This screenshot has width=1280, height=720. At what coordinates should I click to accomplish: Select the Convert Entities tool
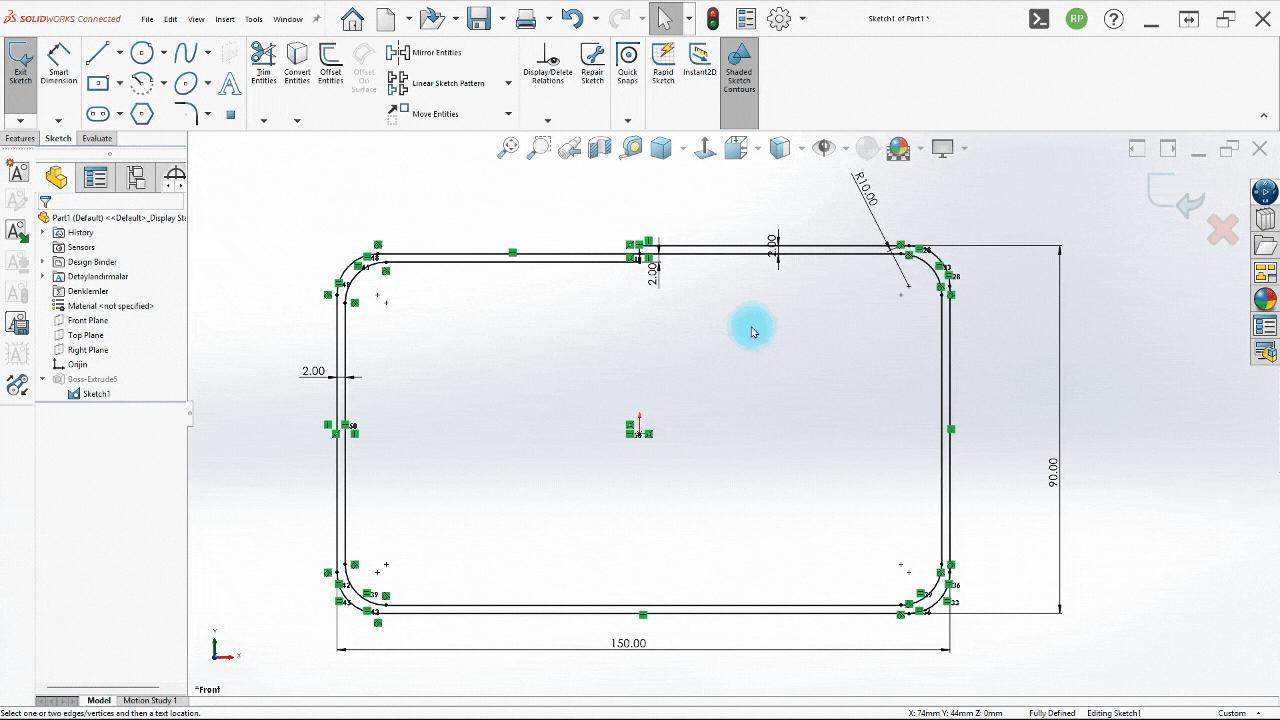pos(297,62)
